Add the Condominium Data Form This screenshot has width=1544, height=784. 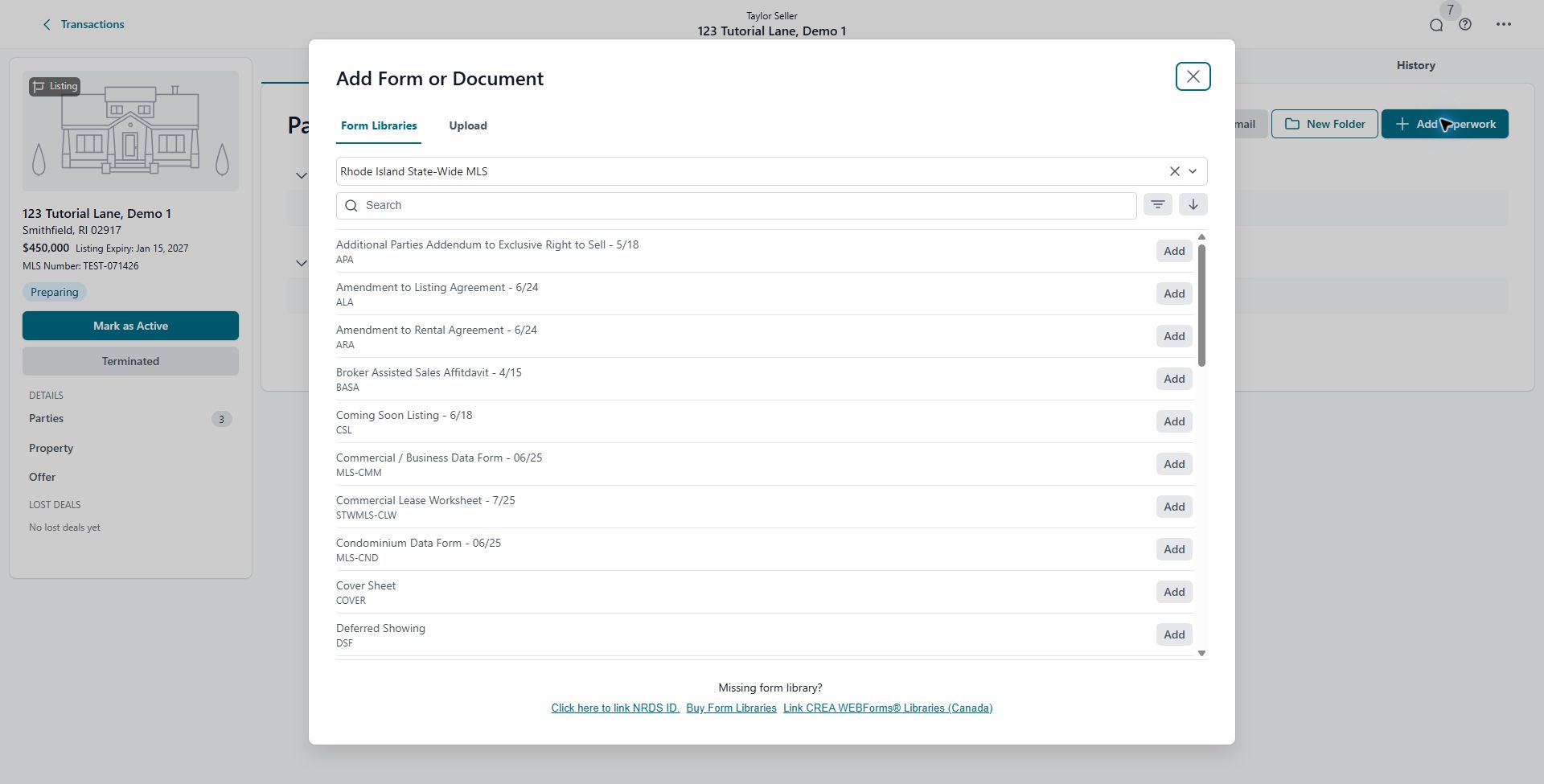point(1174,549)
